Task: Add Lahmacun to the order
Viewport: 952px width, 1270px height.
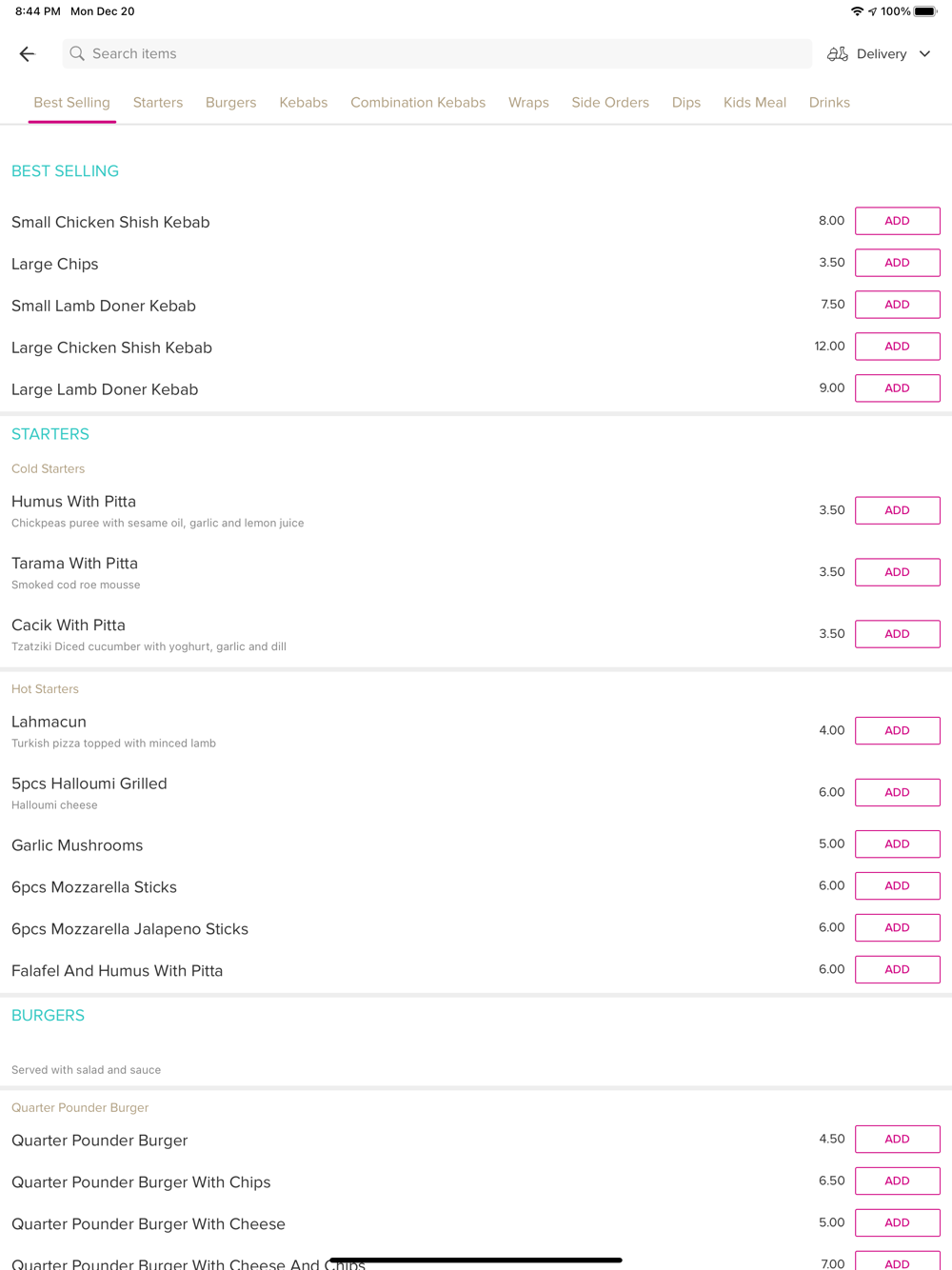Action: click(x=897, y=730)
